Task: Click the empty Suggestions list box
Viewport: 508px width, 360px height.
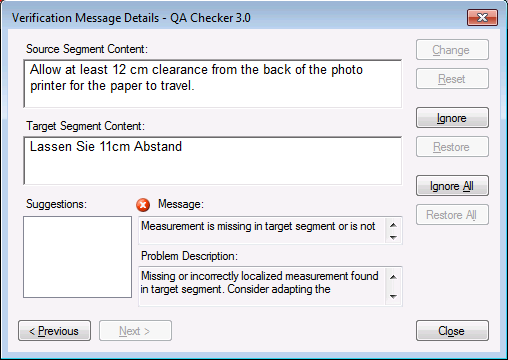Action: click(x=77, y=257)
